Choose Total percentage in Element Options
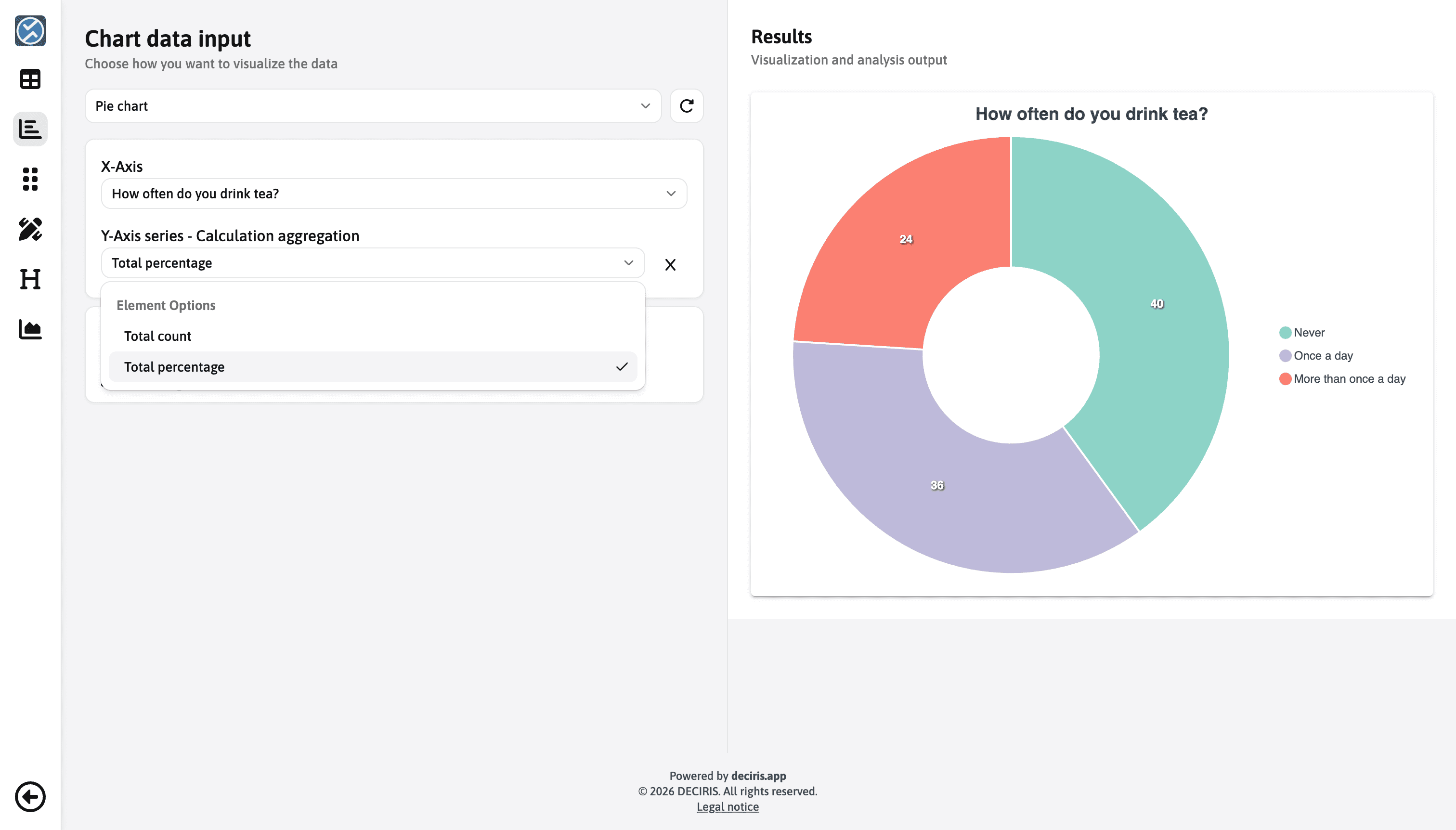The image size is (1456, 830). point(174,366)
